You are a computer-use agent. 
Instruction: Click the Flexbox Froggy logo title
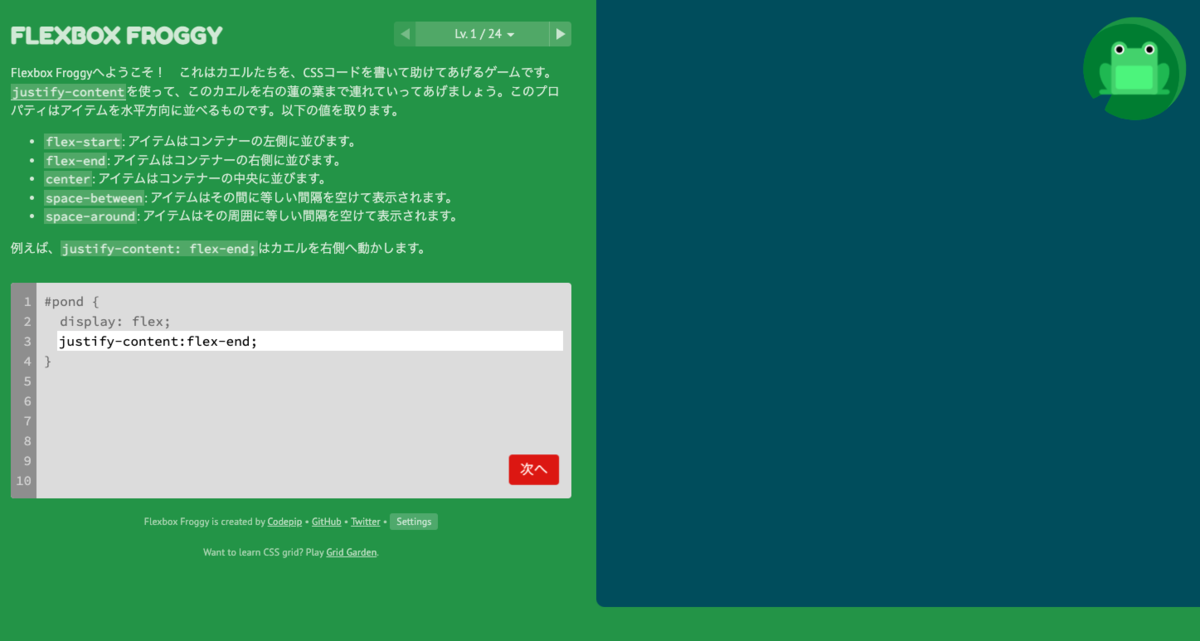click(x=117, y=35)
